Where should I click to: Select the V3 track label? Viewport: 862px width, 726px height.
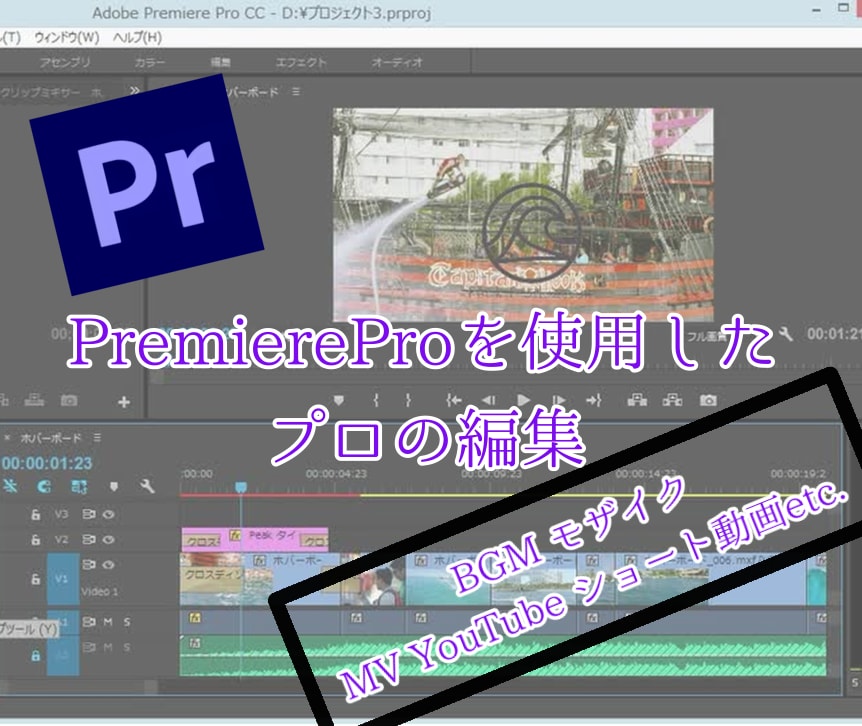(62, 514)
